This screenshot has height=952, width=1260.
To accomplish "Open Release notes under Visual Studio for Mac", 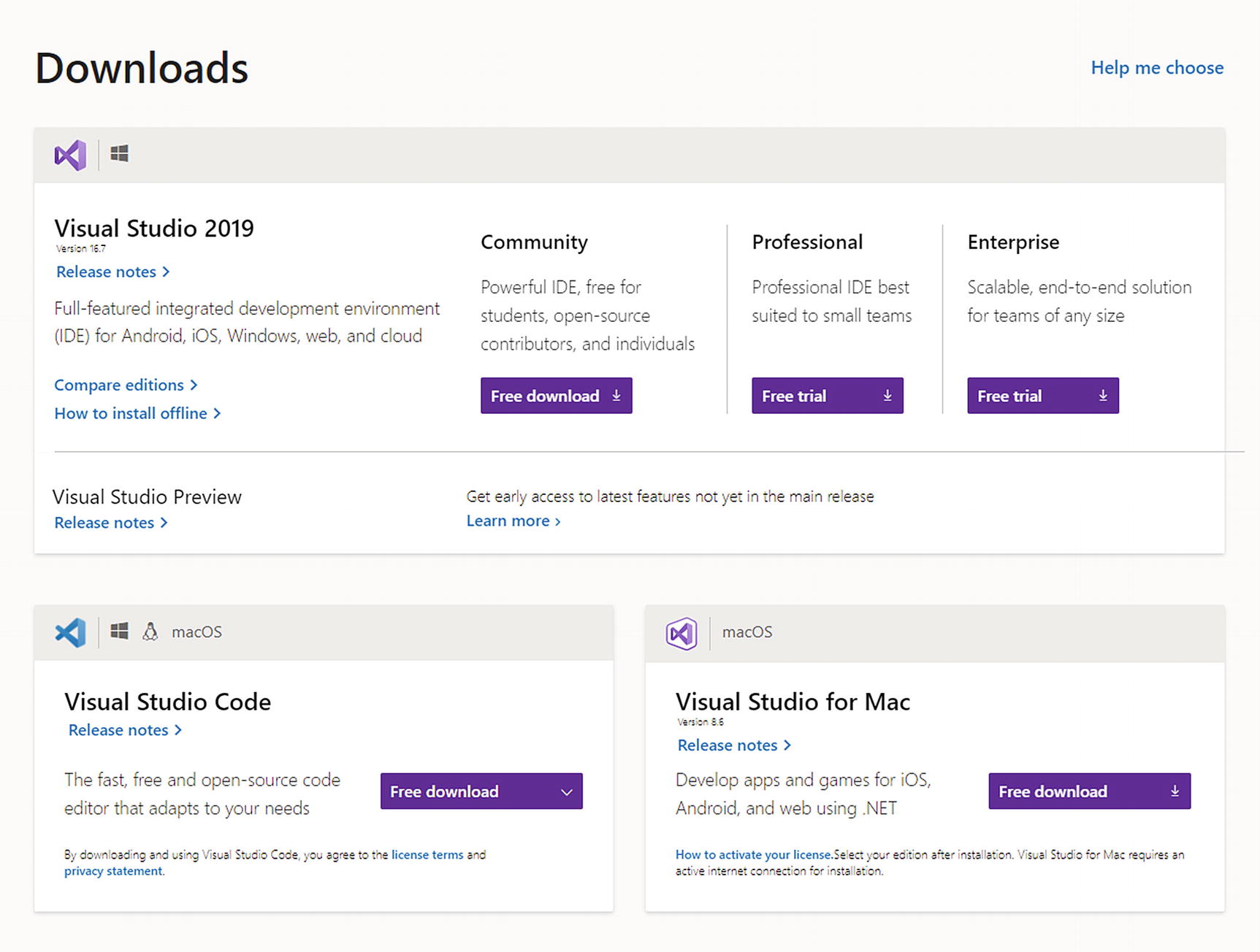I will pyautogui.click(x=734, y=745).
